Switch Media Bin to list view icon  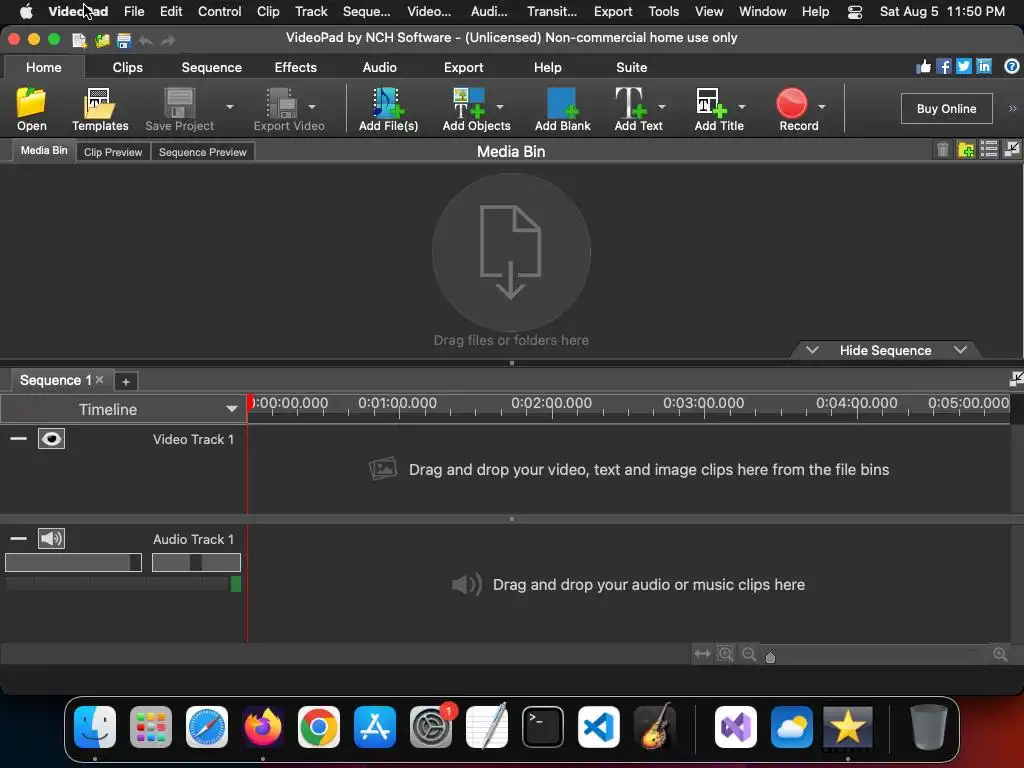coord(989,150)
